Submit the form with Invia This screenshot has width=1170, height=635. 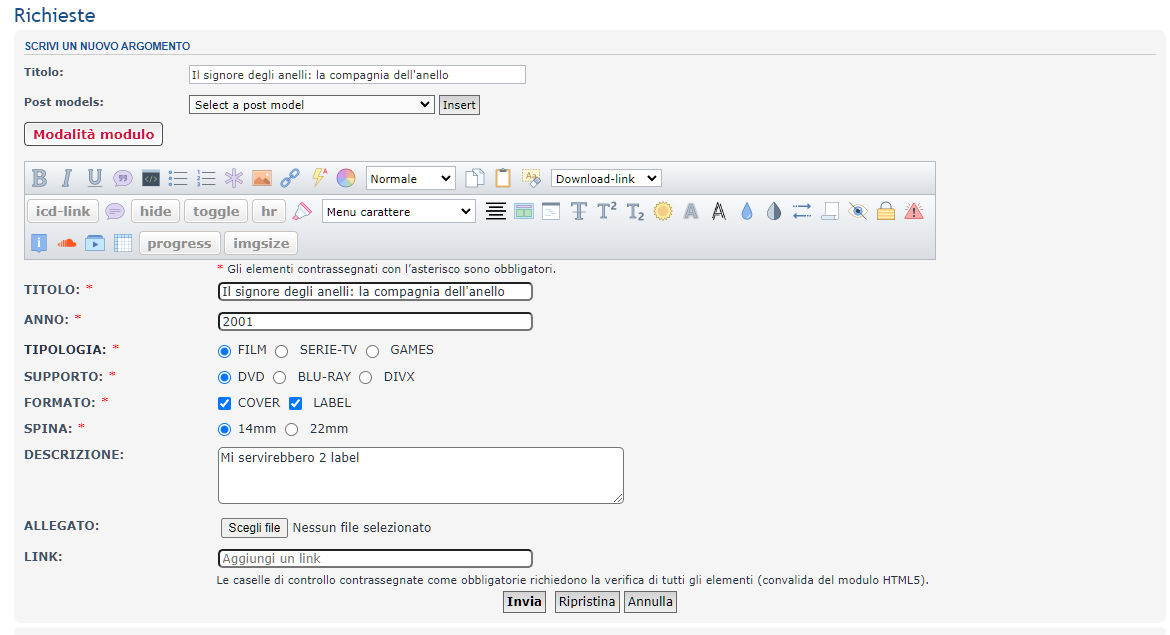coord(524,602)
